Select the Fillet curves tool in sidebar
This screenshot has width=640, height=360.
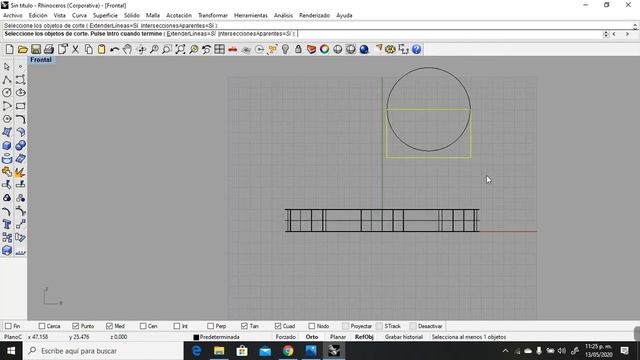coord(20,119)
